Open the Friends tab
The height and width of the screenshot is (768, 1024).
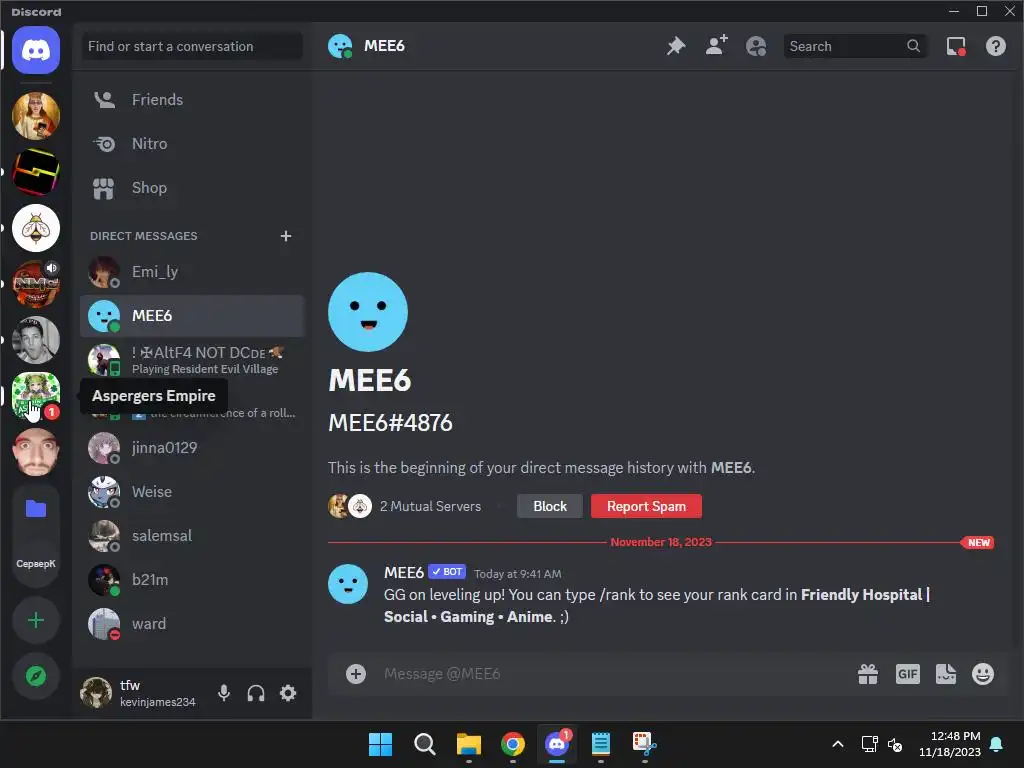pos(192,100)
